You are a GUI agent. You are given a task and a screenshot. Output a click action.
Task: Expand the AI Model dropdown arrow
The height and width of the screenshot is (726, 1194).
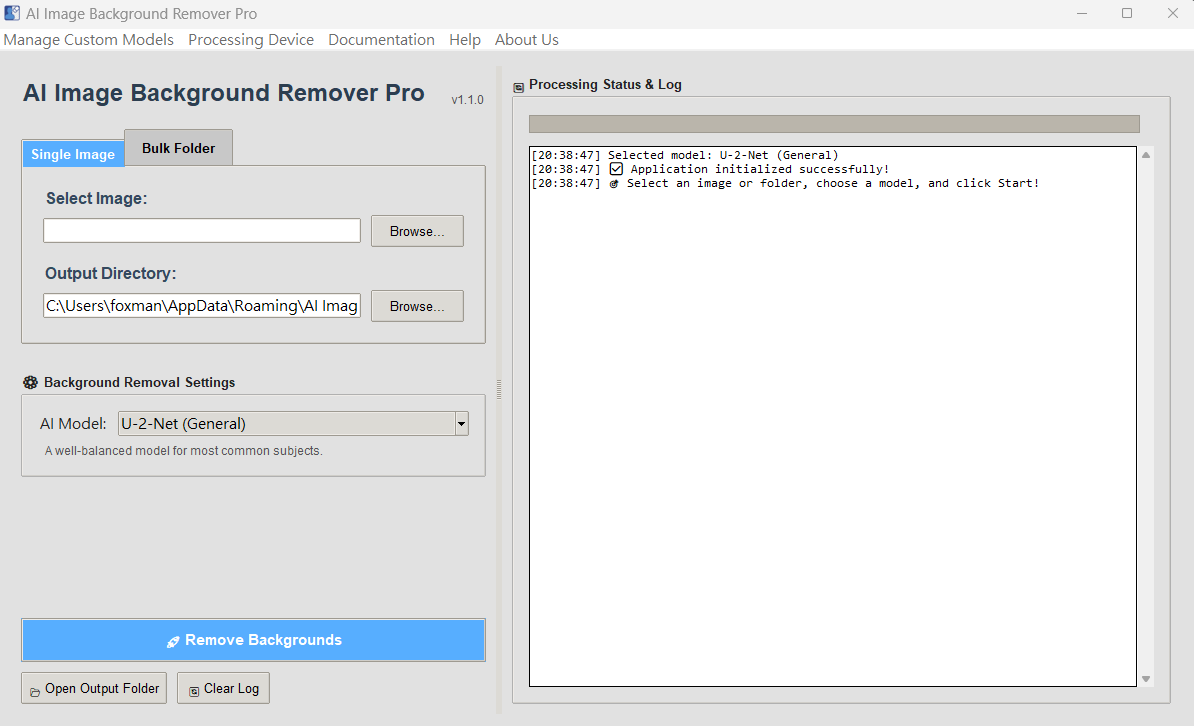pyautogui.click(x=461, y=424)
